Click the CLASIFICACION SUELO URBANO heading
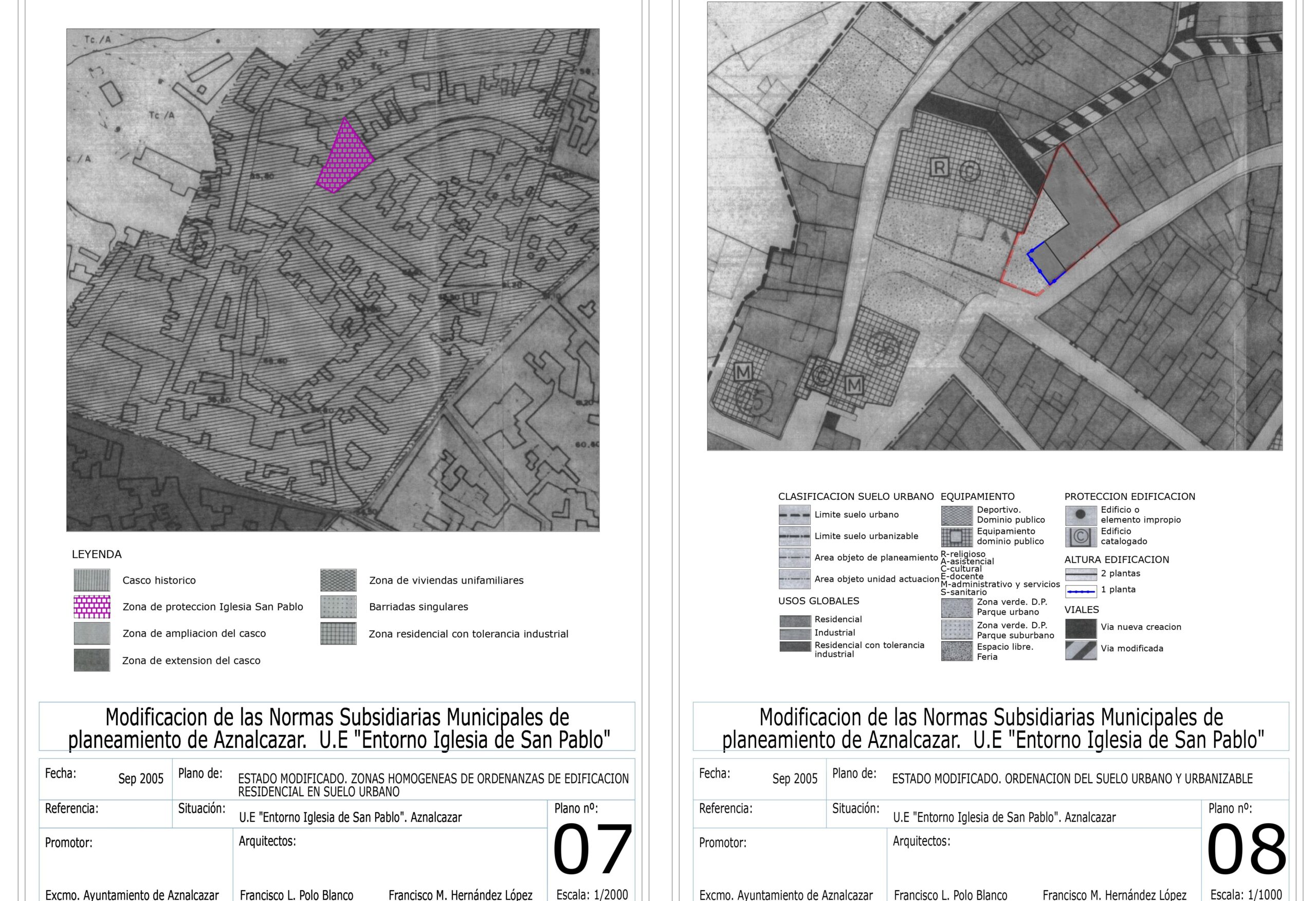 click(x=855, y=496)
